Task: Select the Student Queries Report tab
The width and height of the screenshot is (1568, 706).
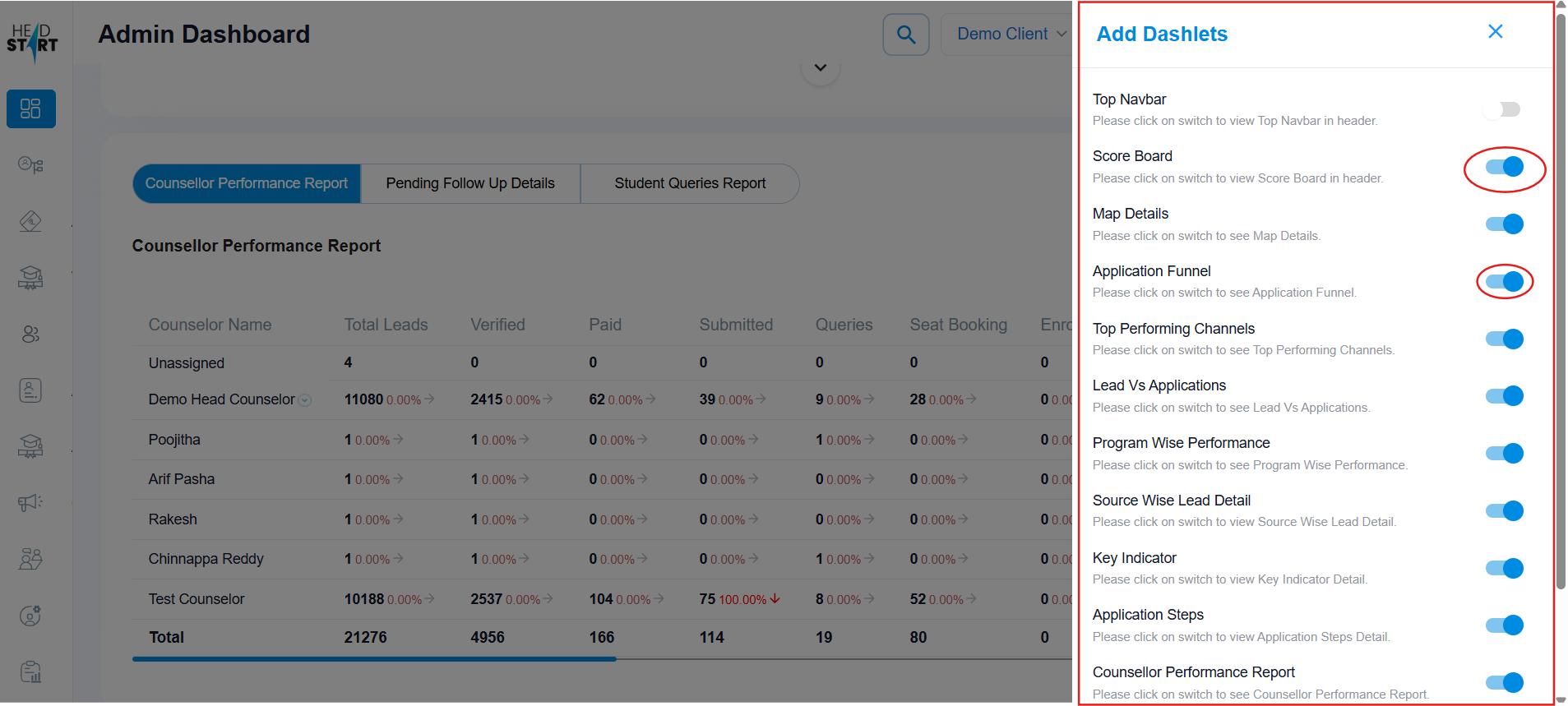Action: point(690,183)
